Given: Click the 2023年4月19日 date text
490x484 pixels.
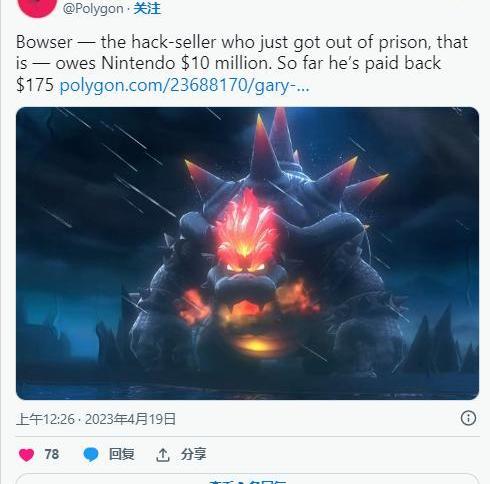Looking at the screenshot, I should point(130,419).
